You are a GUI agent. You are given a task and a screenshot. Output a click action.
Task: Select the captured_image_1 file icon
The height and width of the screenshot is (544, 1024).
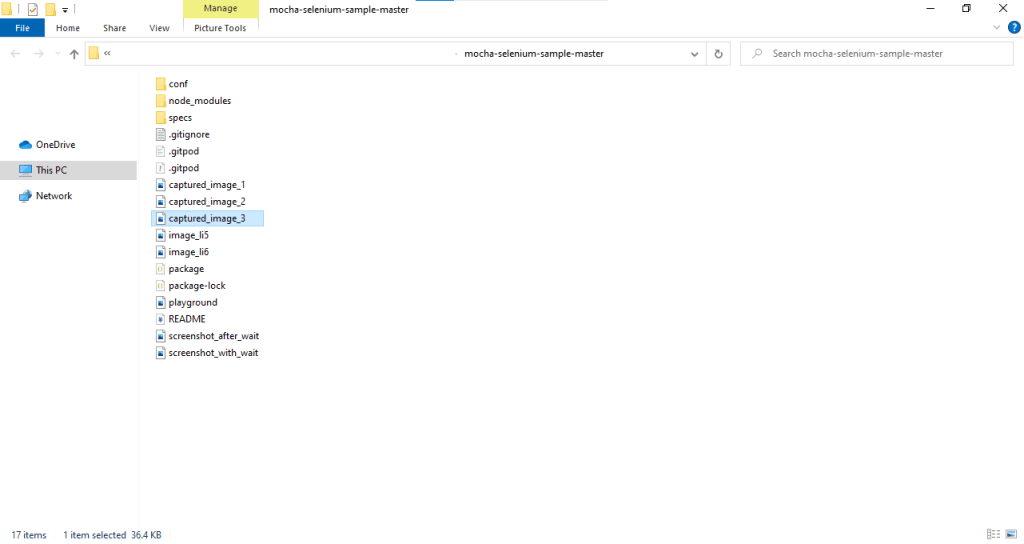pyautogui.click(x=161, y=185)
